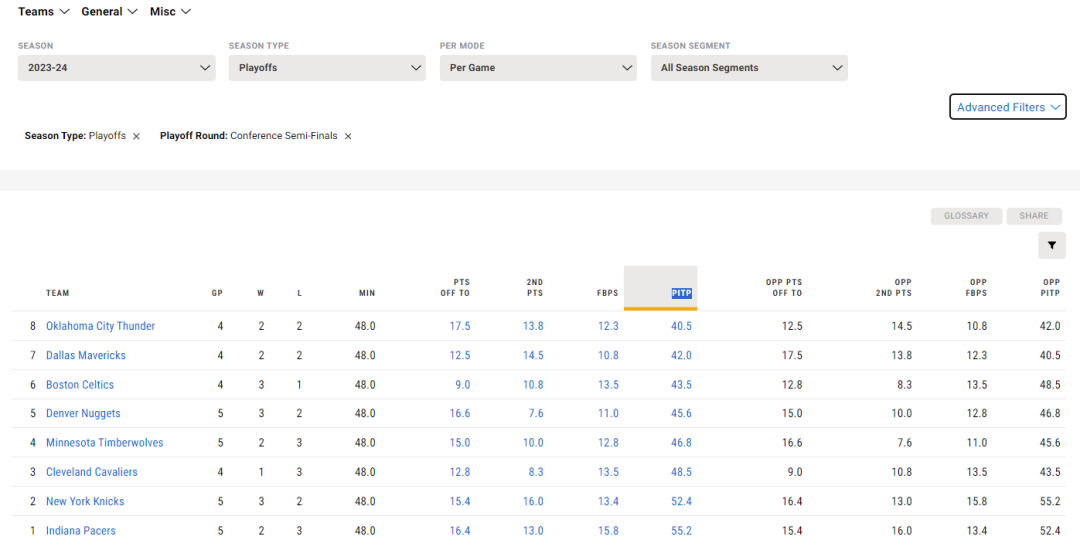
Task: Select Pacers' OPP PITP value 52.4
Action: point(1050,531)
